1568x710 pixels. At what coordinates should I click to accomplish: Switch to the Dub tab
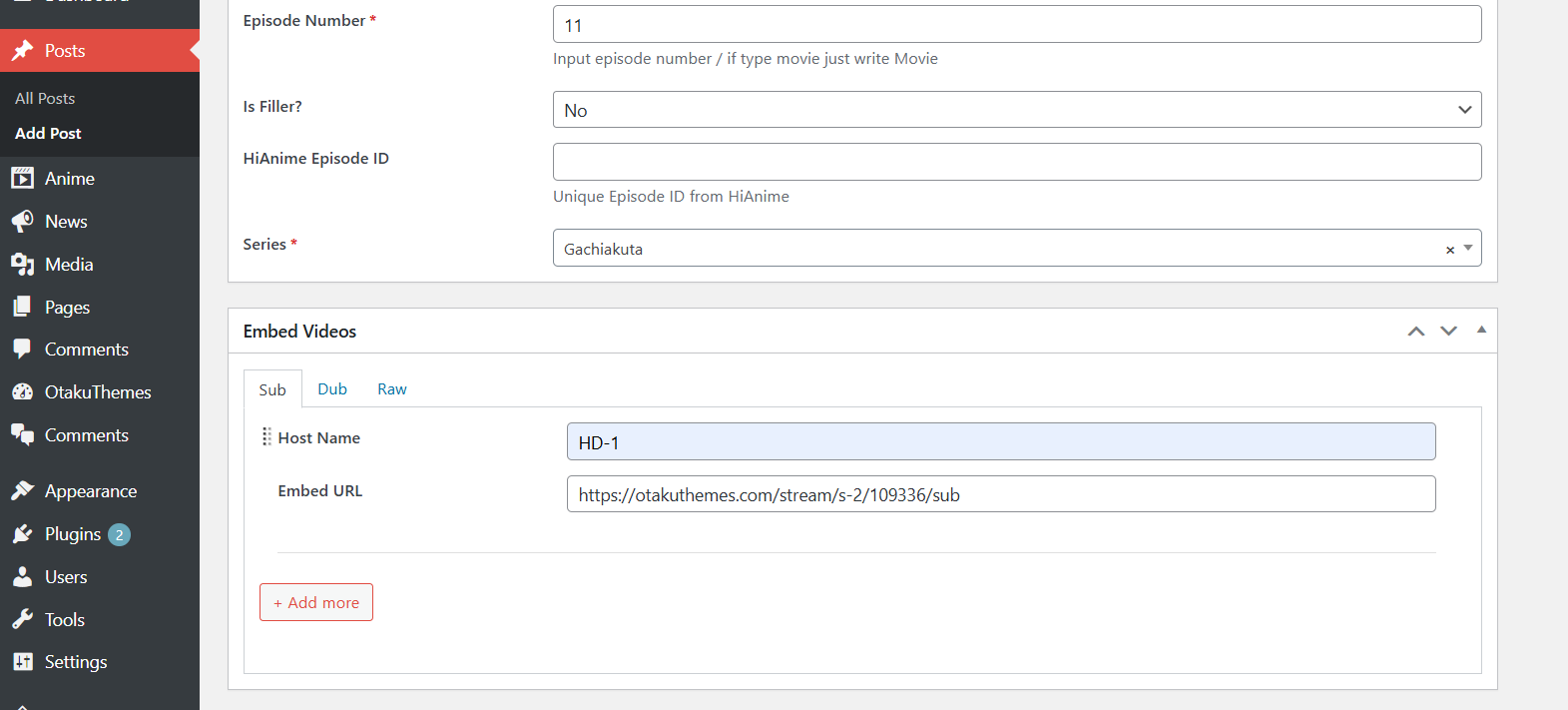pyautogui.click(x=332, y=389)
